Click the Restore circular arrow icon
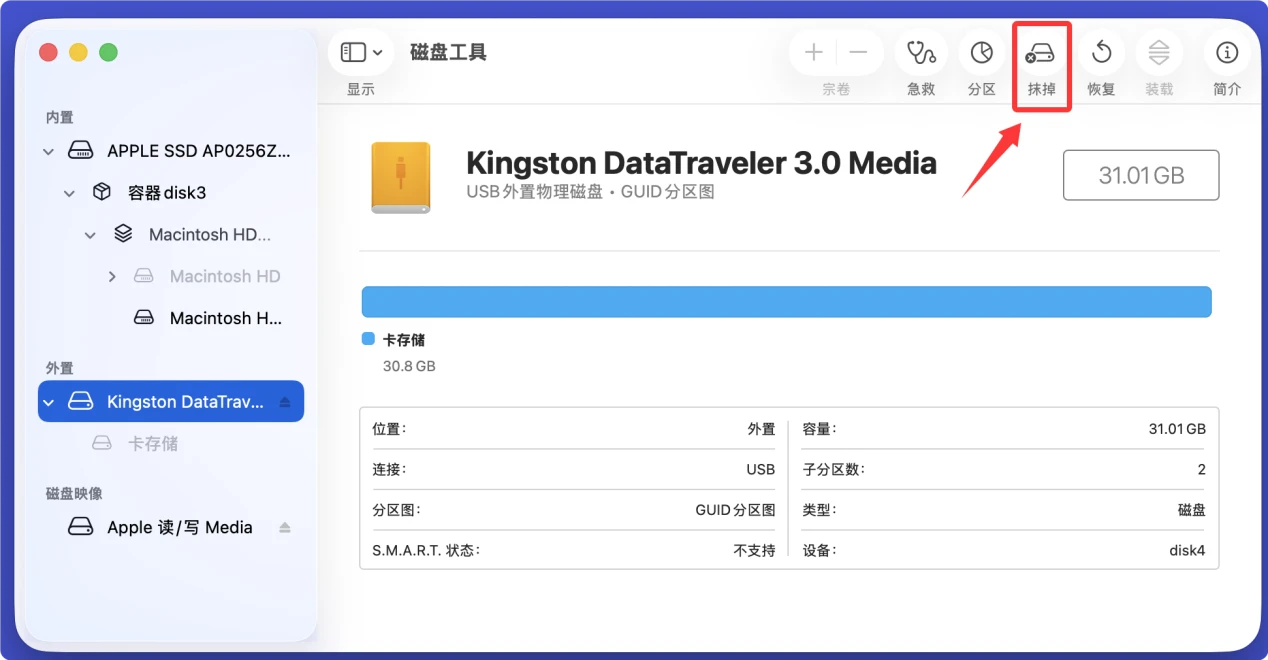The width and height of the screenshot is (1268, 660). (x=1101, y=52)
